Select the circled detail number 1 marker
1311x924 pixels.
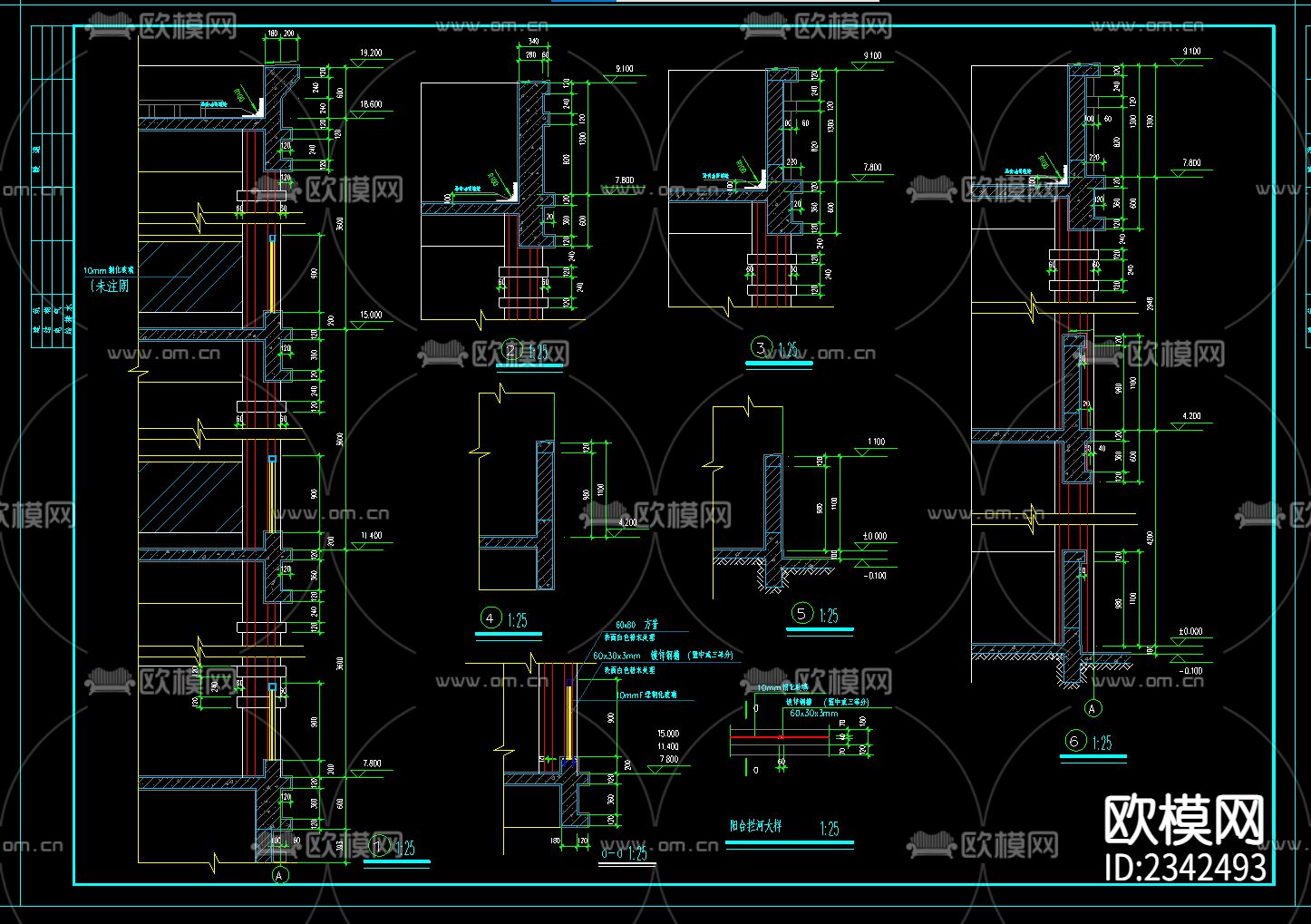pos(379,846)
